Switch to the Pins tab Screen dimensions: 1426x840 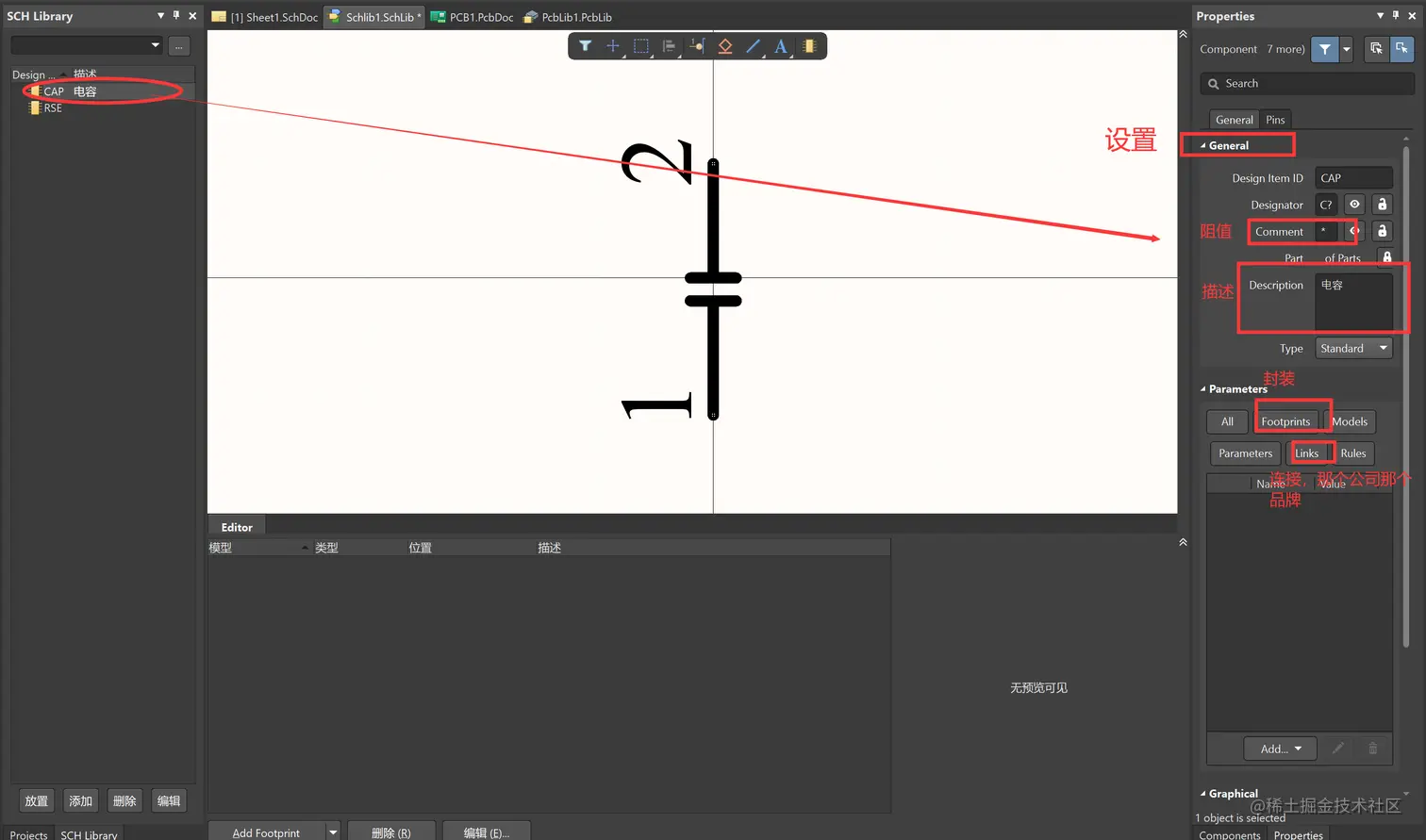point(1275,120)
